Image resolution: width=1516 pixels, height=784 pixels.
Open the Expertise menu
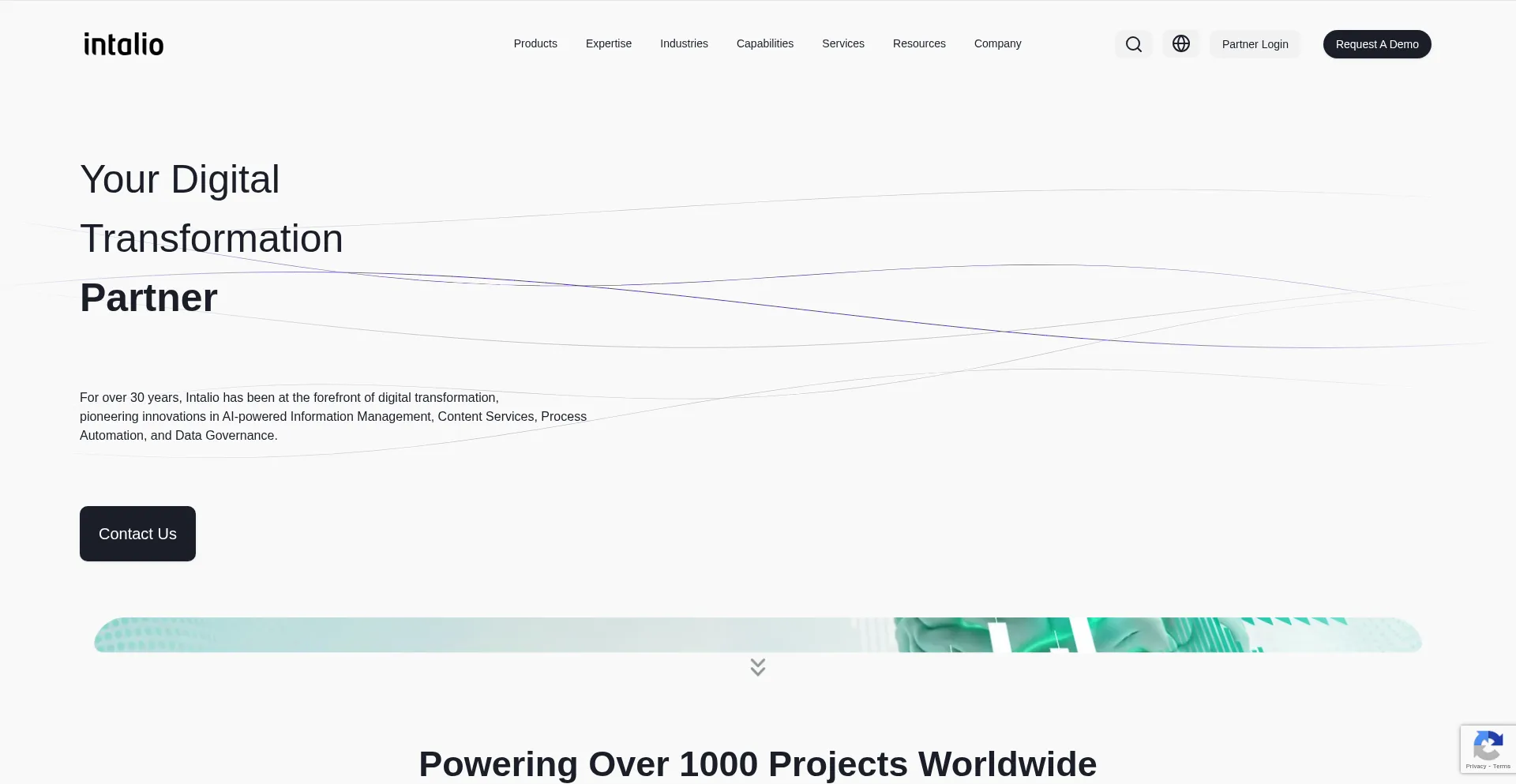608,43
